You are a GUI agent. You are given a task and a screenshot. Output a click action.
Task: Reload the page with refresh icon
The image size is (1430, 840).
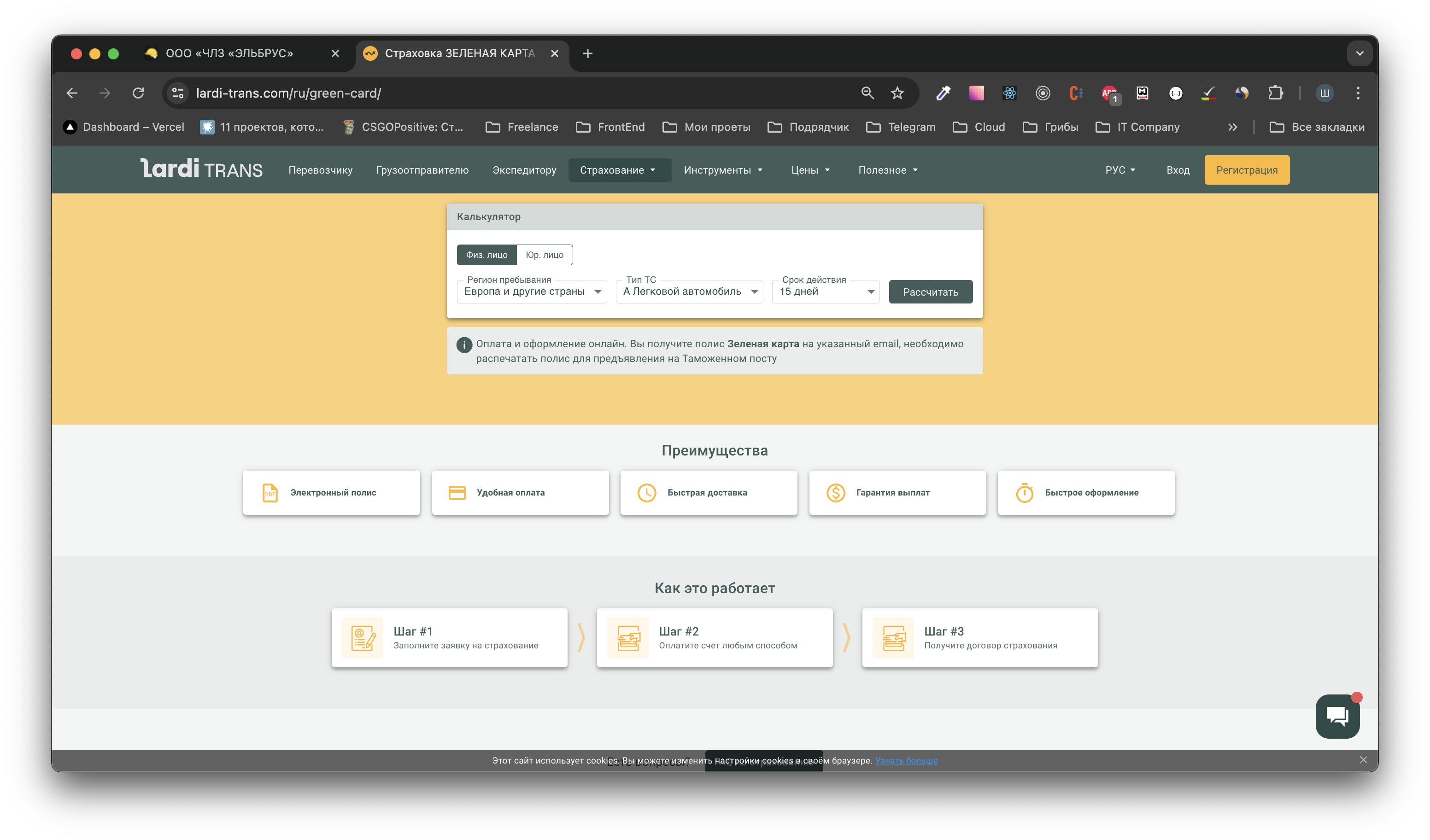[138, 93]
